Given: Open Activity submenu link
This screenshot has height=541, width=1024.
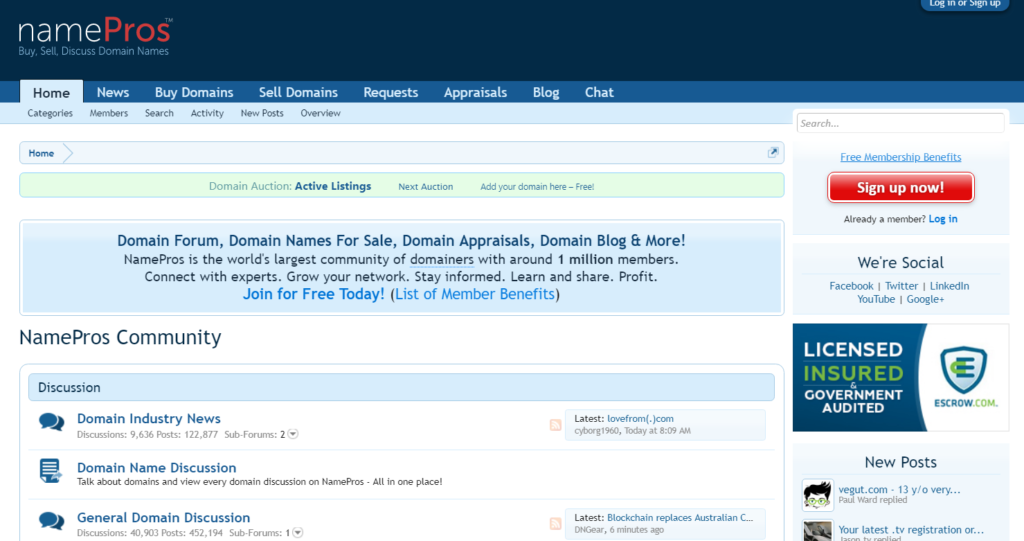Looking at the screenshot, I should pos(207,113).
